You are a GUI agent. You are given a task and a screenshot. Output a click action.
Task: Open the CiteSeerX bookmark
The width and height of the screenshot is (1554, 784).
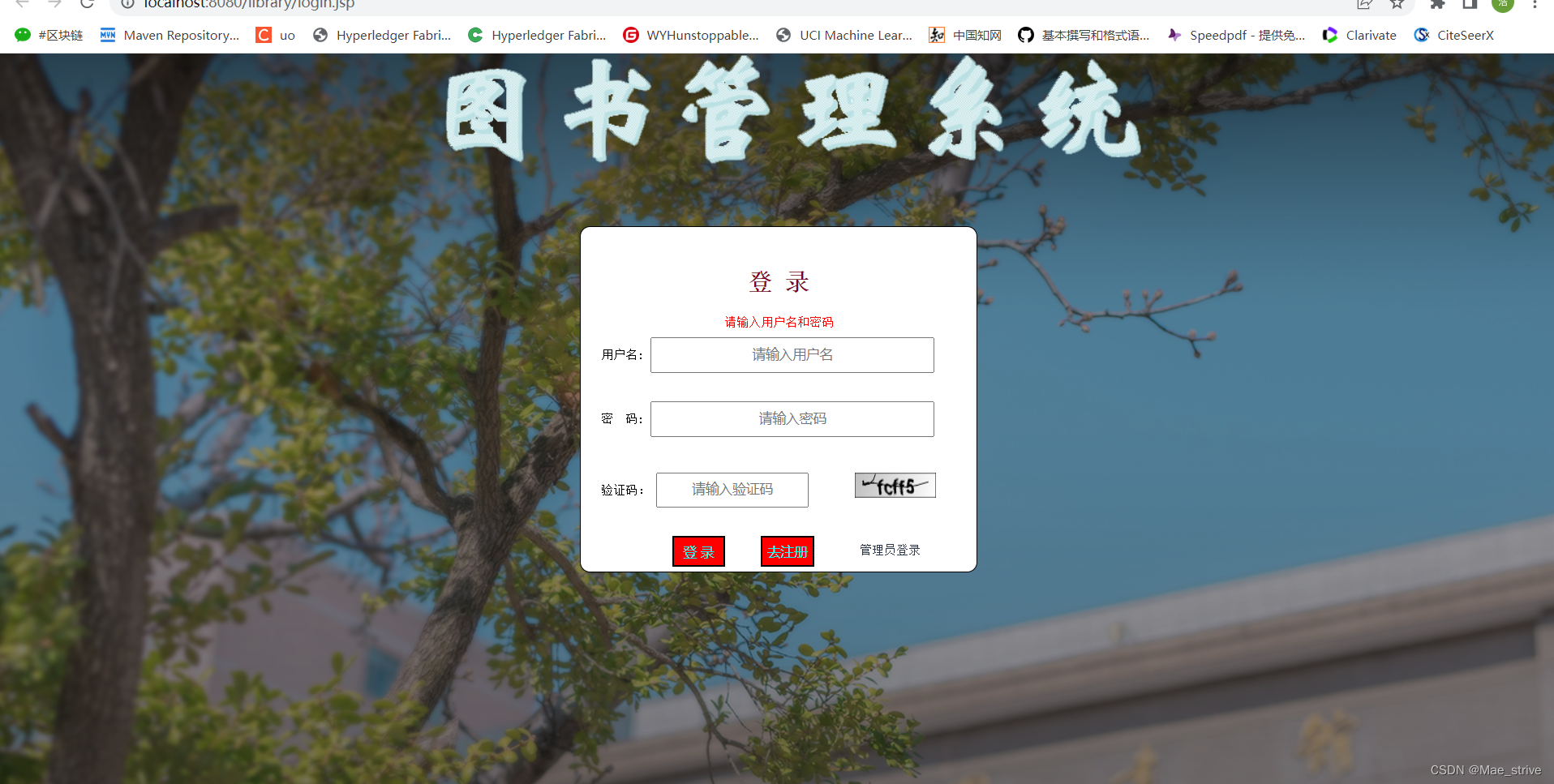pos(1453,35)
